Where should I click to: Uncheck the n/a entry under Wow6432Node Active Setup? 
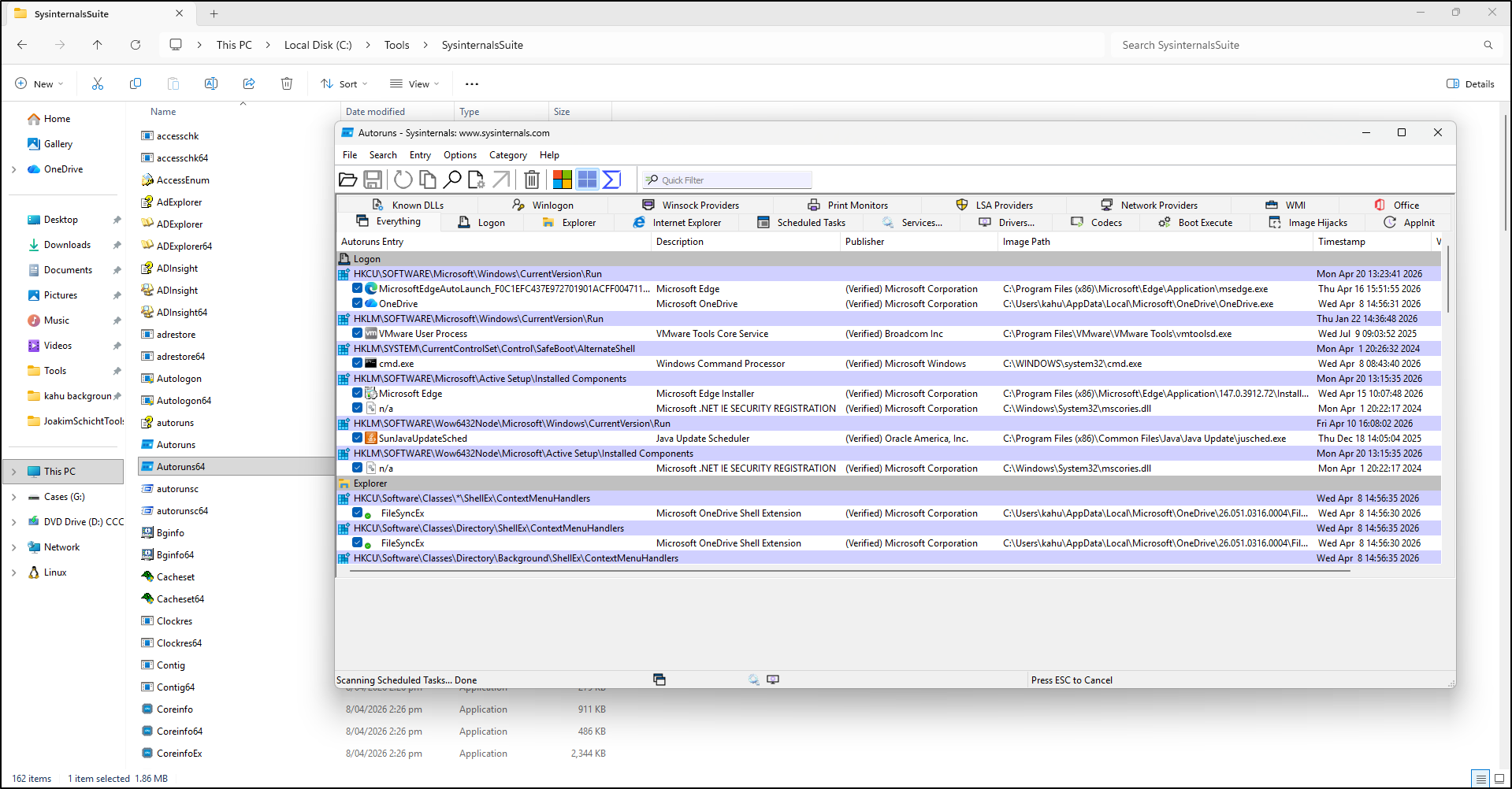coord(358,468)
